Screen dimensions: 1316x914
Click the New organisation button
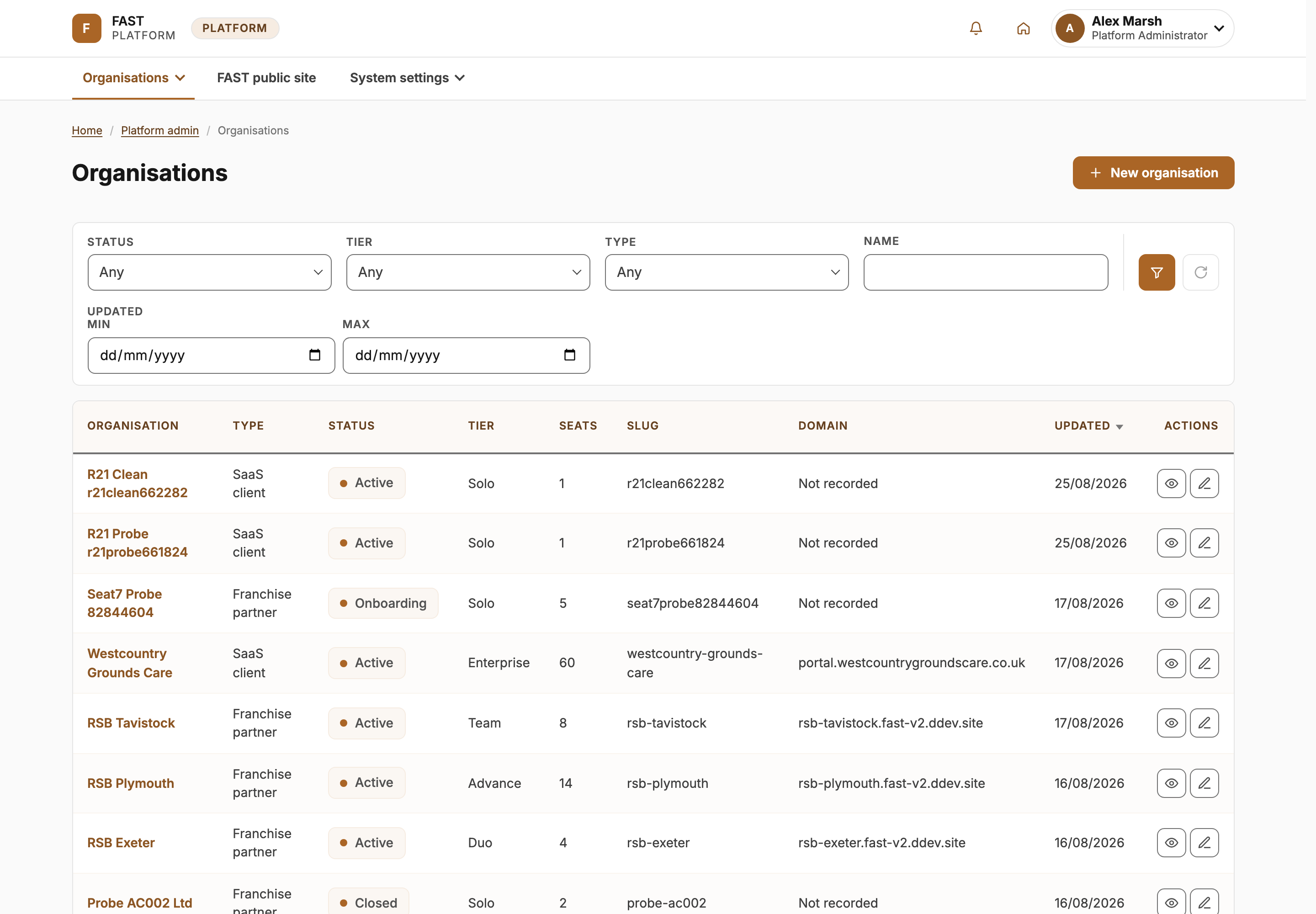click(x=1153, y=172)
